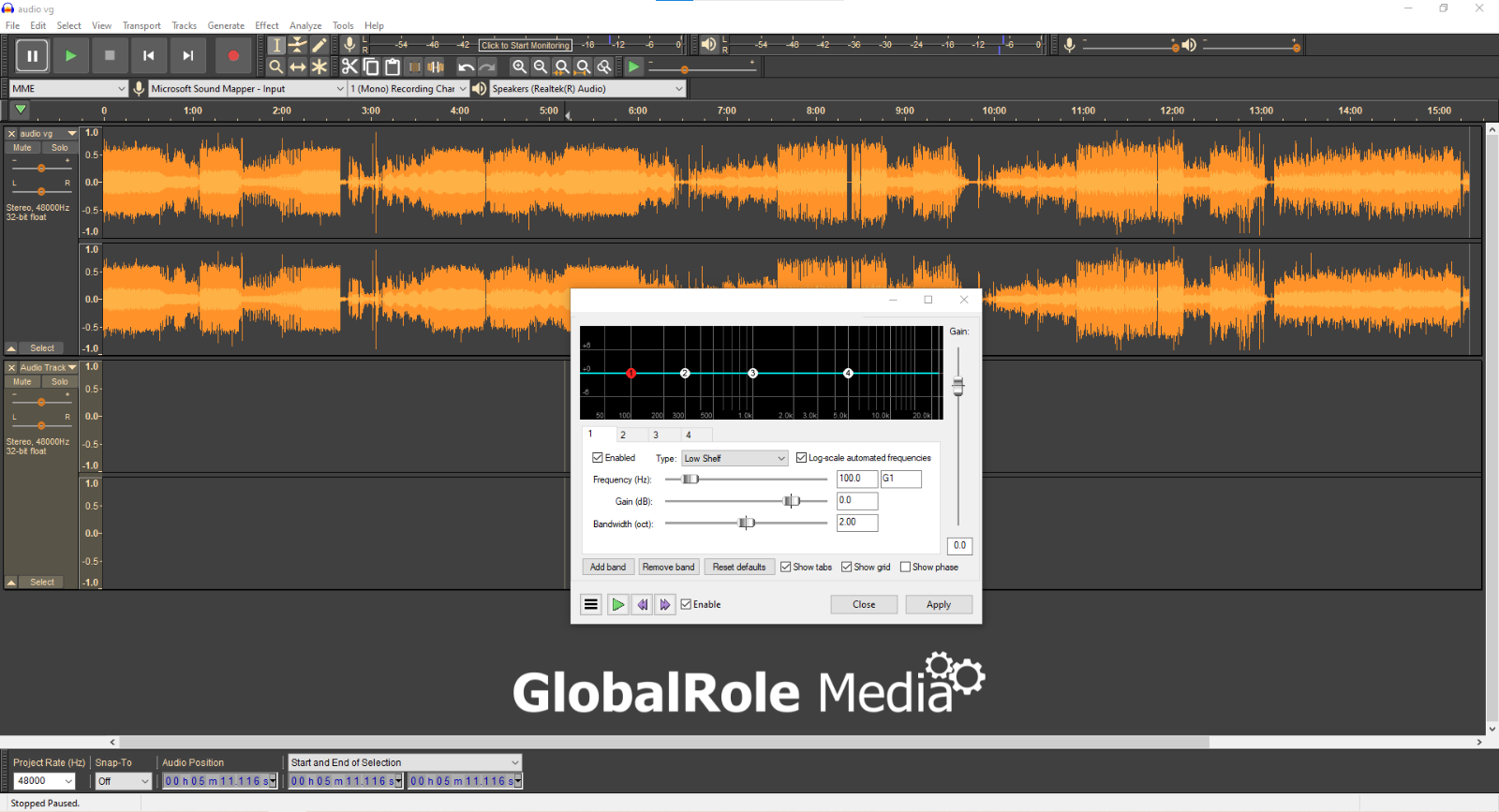Open the MME audio host dropdown
1499x812 pixels.
[68, 88]
